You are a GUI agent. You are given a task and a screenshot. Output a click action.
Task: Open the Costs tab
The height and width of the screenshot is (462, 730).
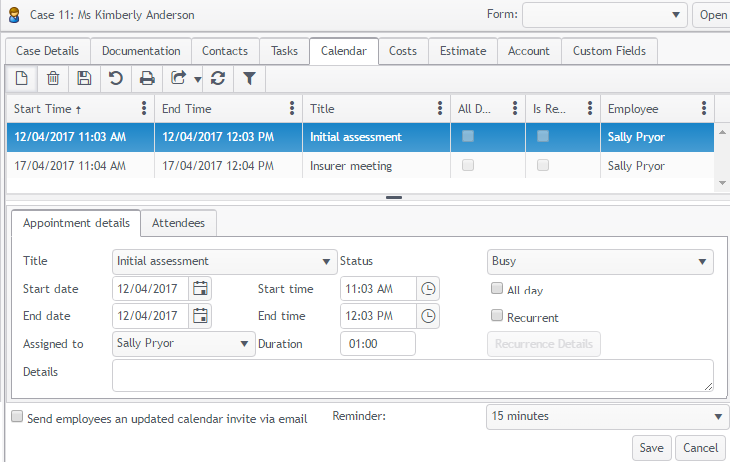coord(403,51)
